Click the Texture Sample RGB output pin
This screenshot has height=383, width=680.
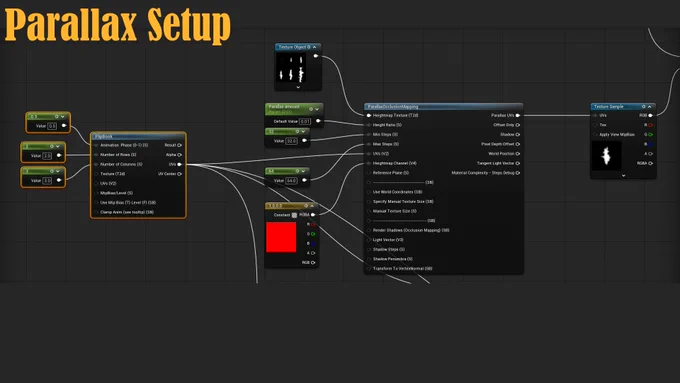tap(651, 115)
